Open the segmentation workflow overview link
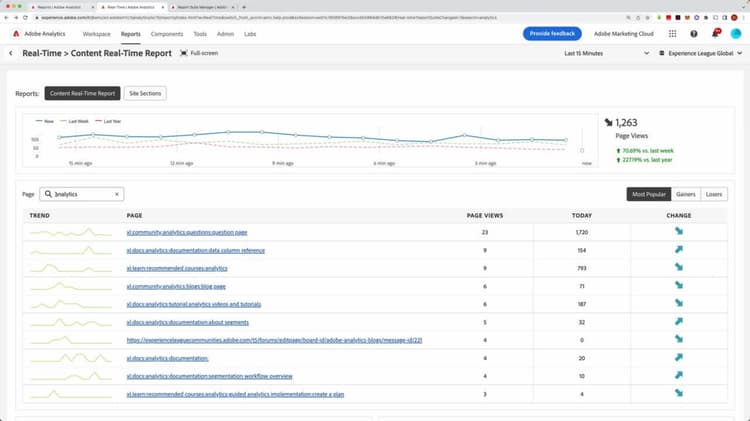750x421 pixels. pyautogui.click(x=210, y=377)
